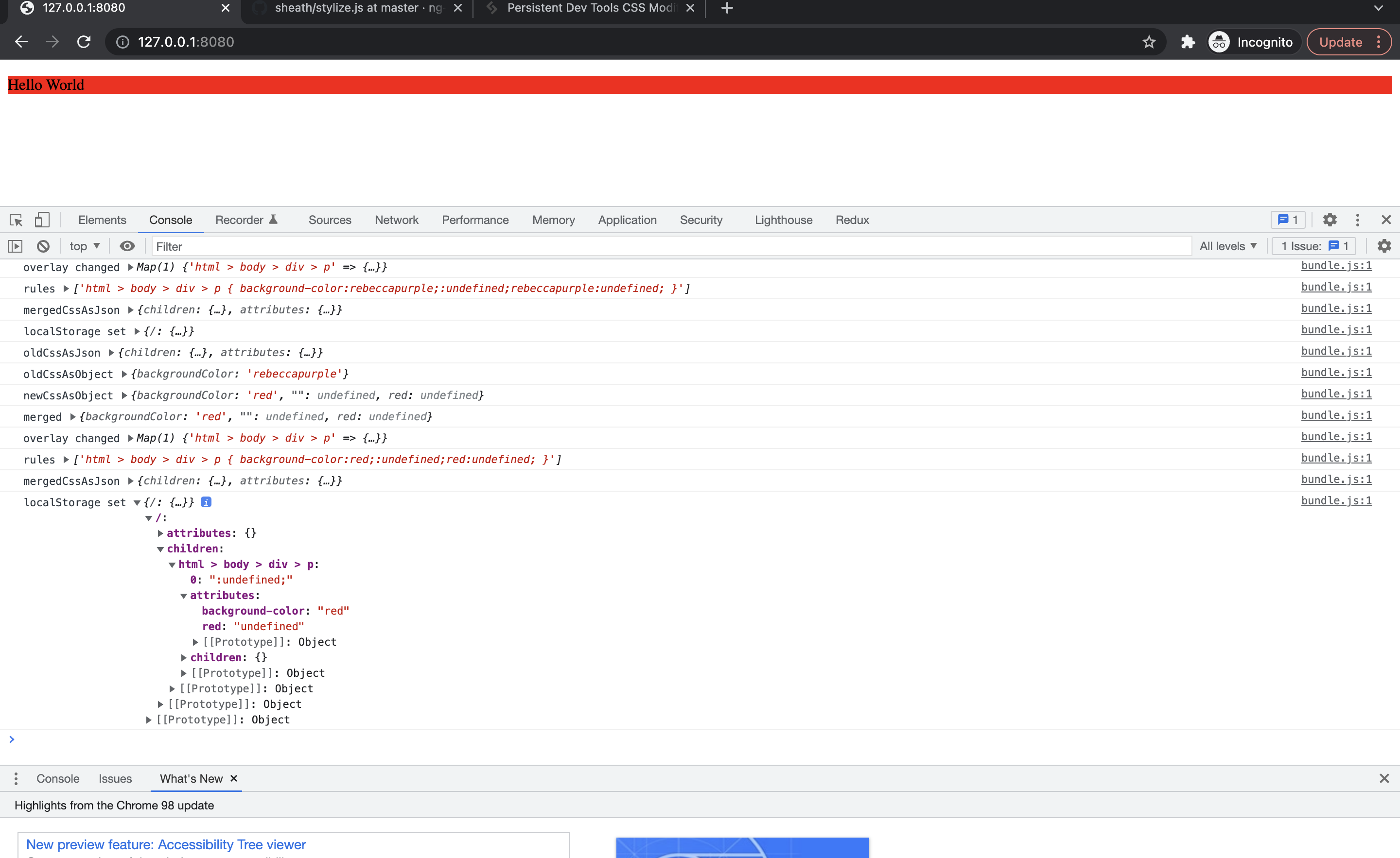1400x858 pixels.
Task: Open DevTools settings gear in tab bar
Action: click(x=1330, y=220)
